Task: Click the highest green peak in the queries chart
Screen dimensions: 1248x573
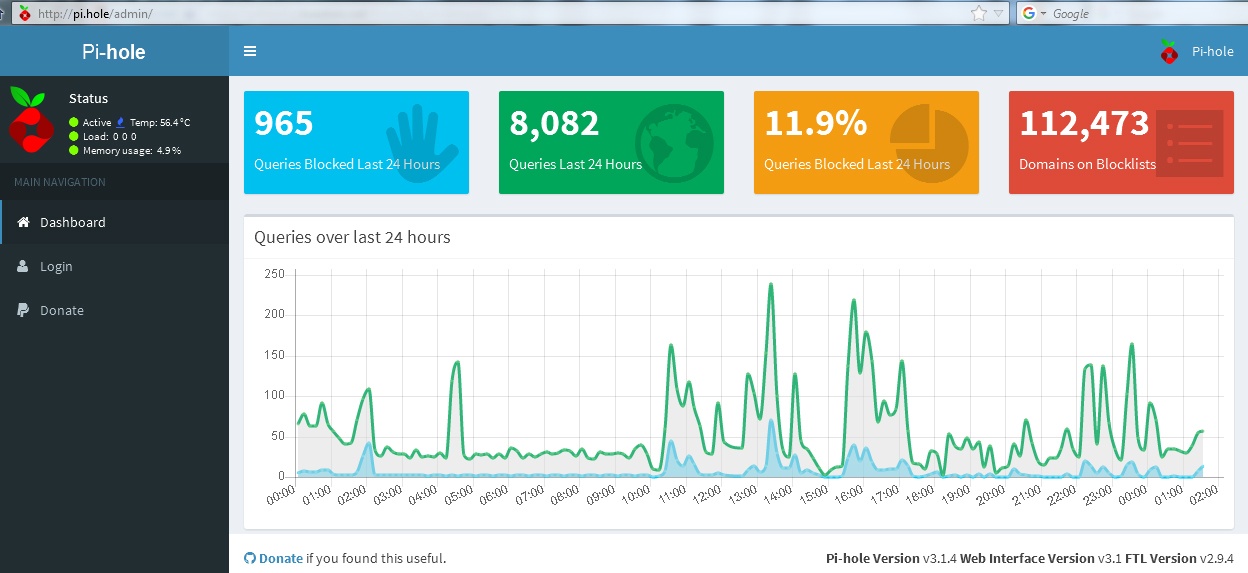Action: click(x=771, y=285)
